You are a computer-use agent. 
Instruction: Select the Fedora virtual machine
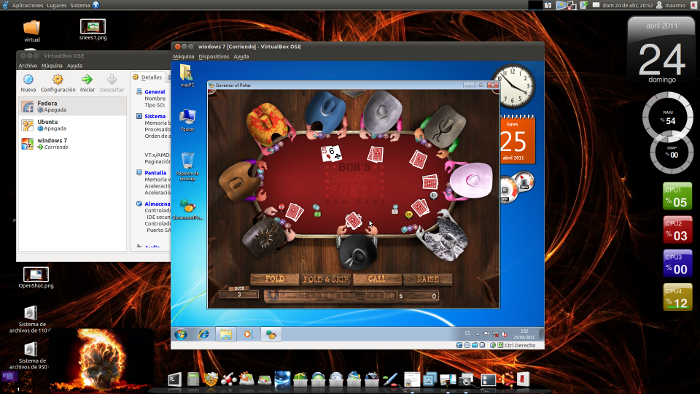click(x=73, y=106)
